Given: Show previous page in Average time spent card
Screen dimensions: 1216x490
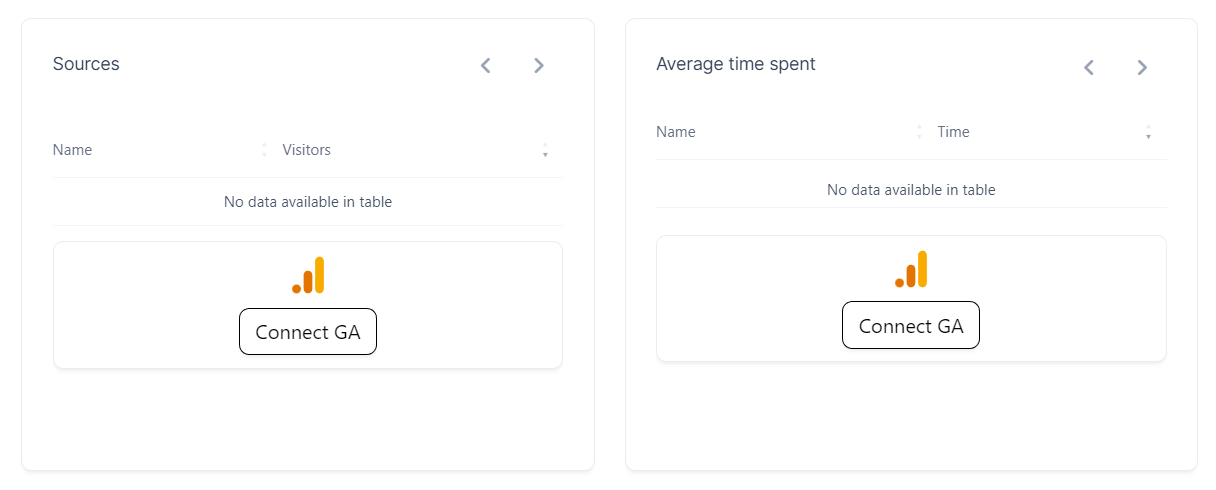Looking at the screenshot, I should [x=1089, y=68].
